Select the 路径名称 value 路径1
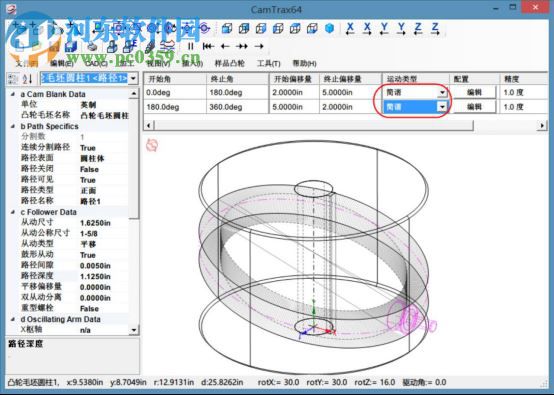This screenshot has height=395, width=554. pyautogui.click(x=90, y=201)
